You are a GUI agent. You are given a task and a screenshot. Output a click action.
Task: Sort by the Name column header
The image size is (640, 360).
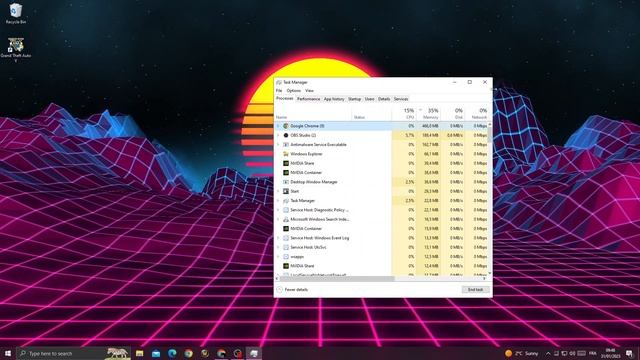click(313, 113)
